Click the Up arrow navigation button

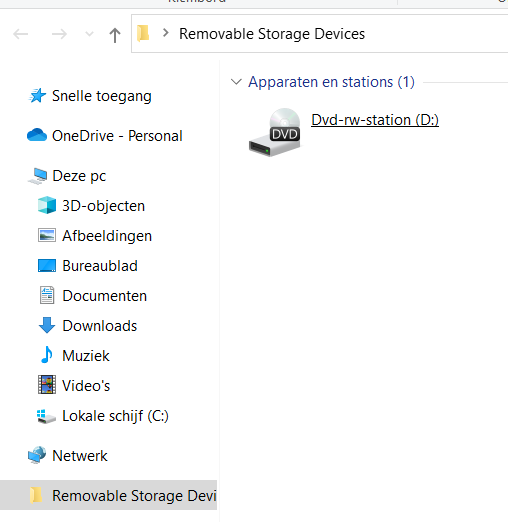(115, 35)
